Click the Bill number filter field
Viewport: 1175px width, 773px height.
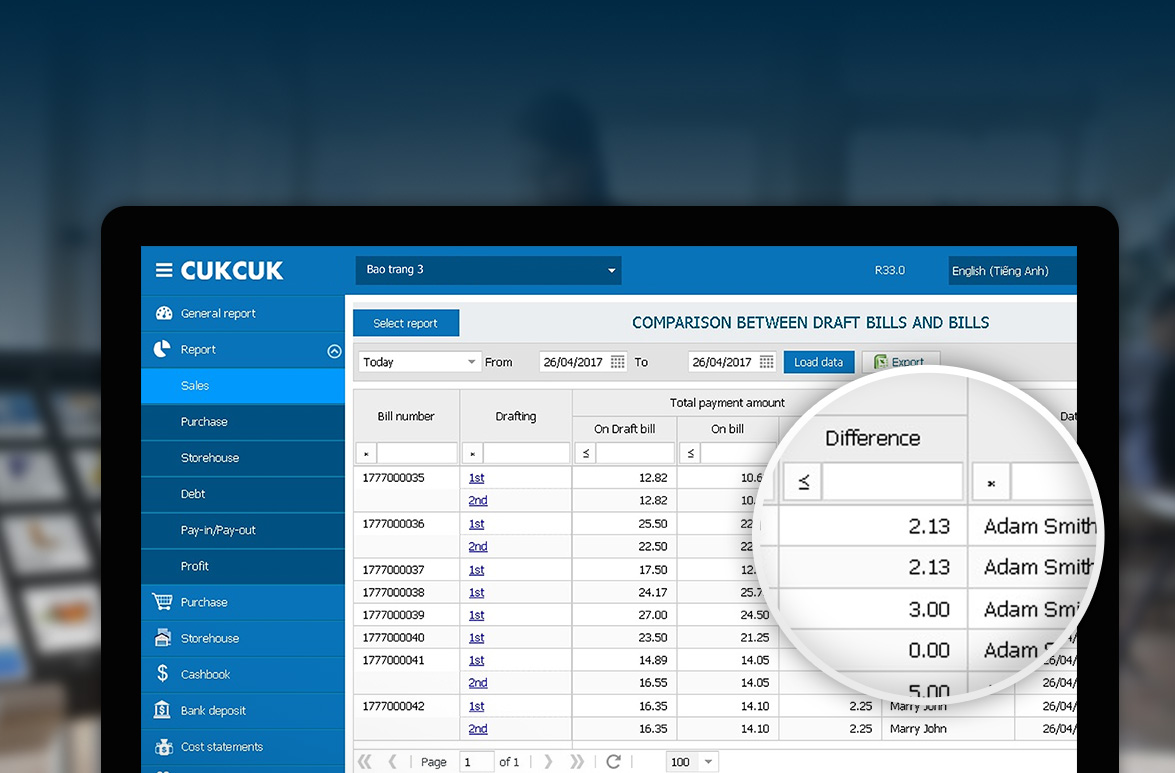coord(417,453)
